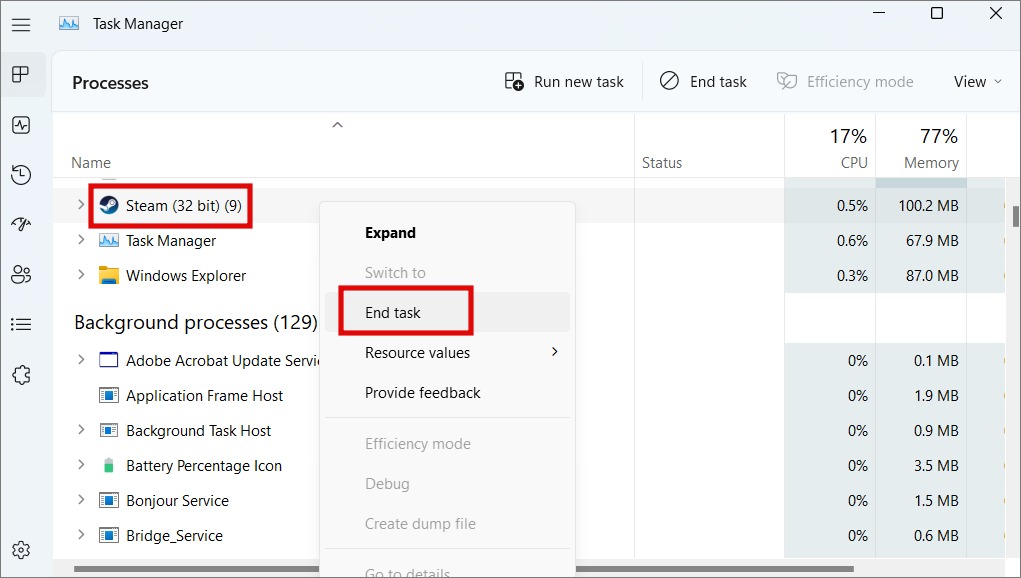Open the Details page in sidebar

click(21, 324)
